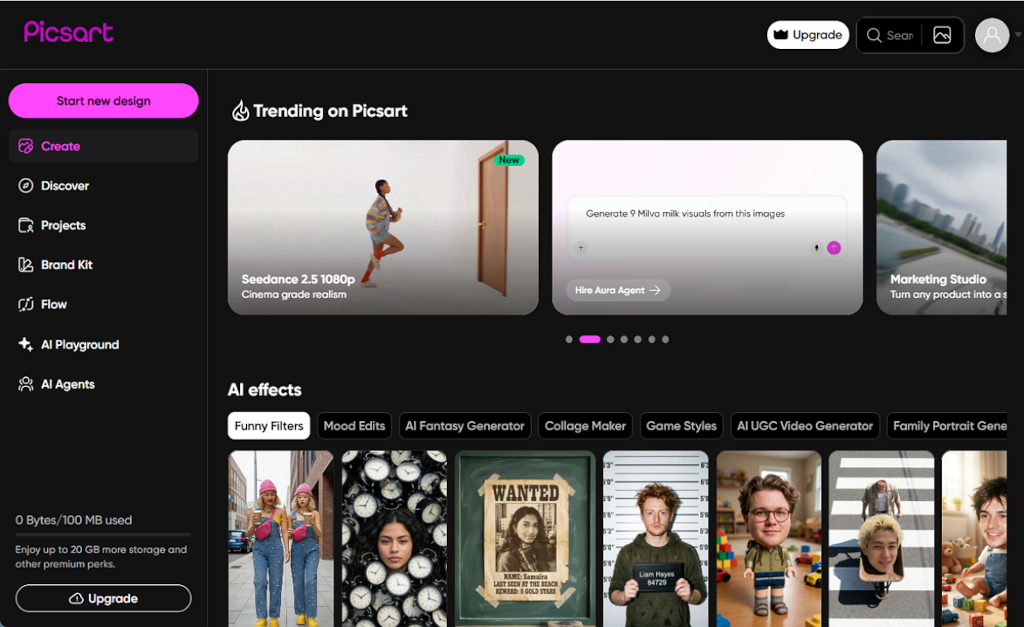
Task: Expand the account dropdown arrow beside avatar
Action: [x=1017, y=35]
